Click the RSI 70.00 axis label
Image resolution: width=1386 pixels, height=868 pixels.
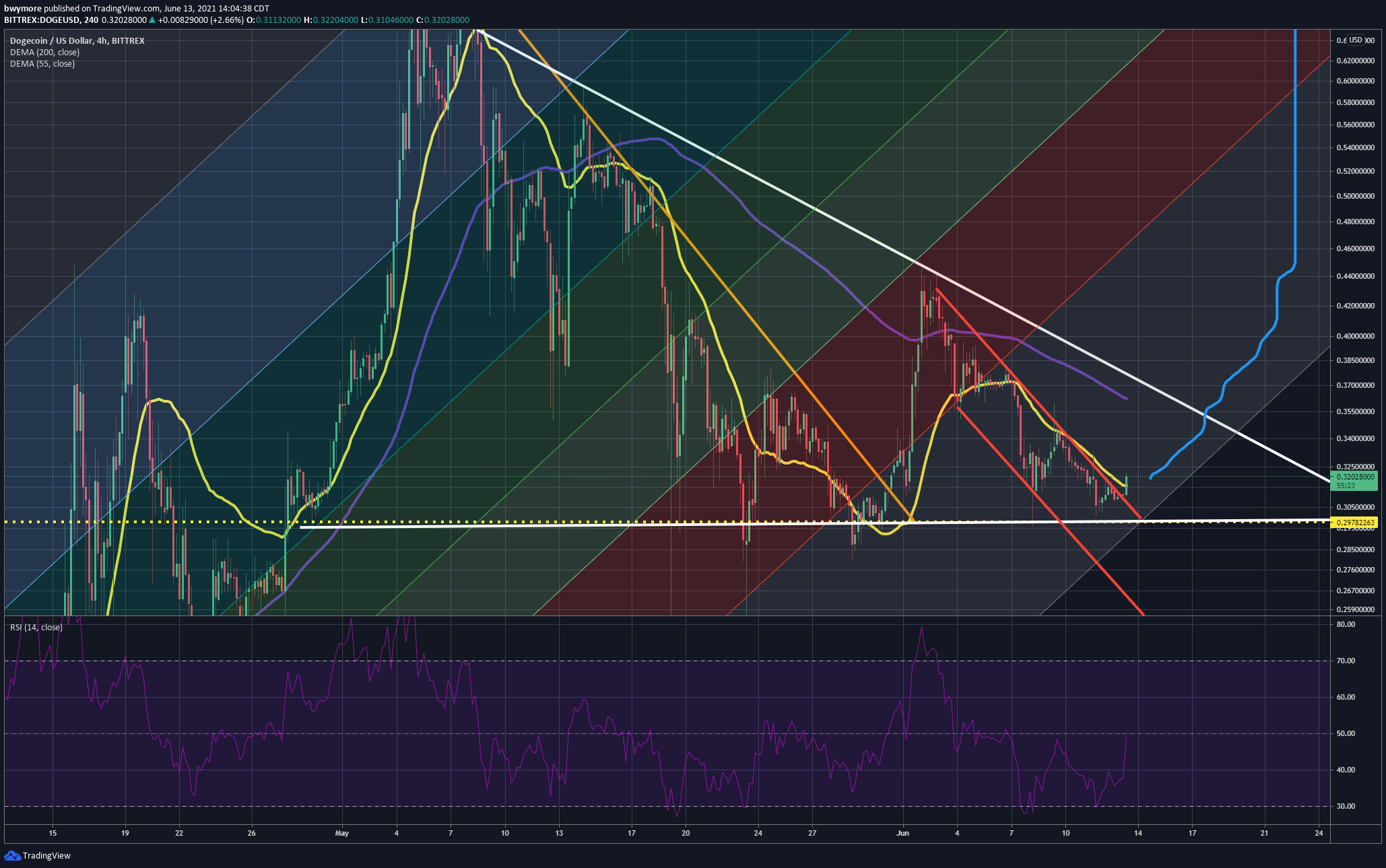pos(1346,661)
